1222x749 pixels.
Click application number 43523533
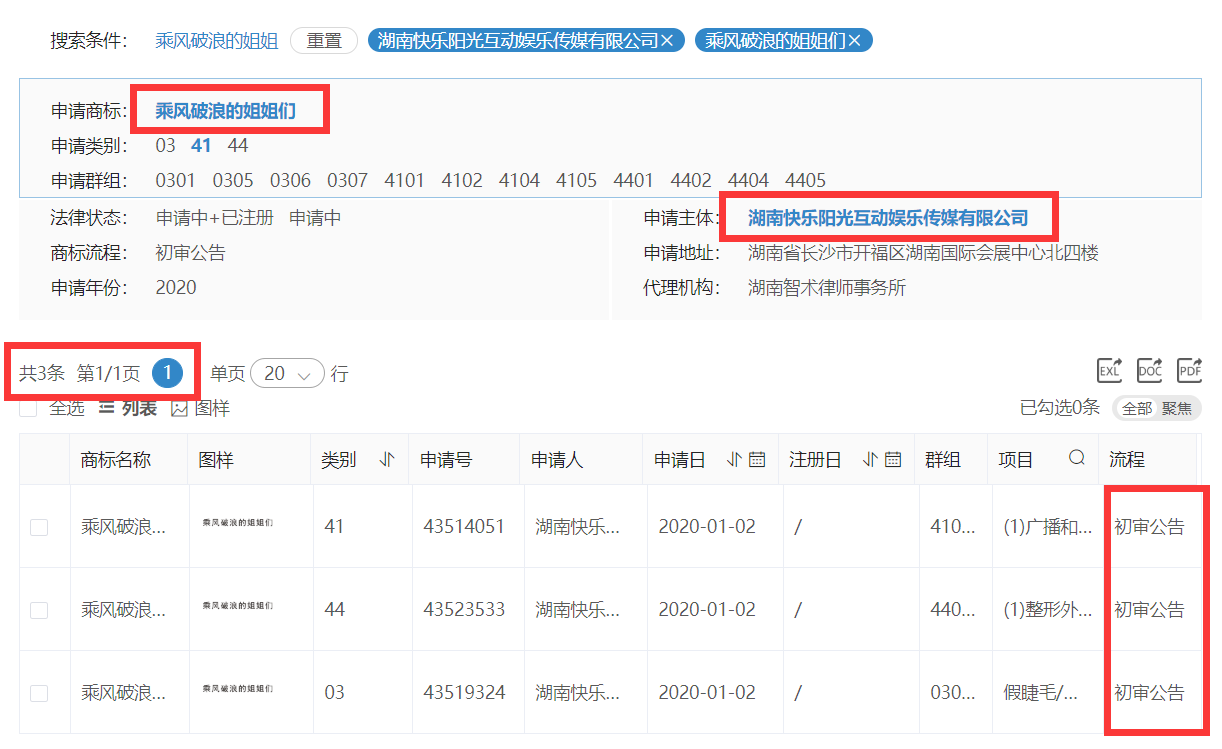[464, 610]
